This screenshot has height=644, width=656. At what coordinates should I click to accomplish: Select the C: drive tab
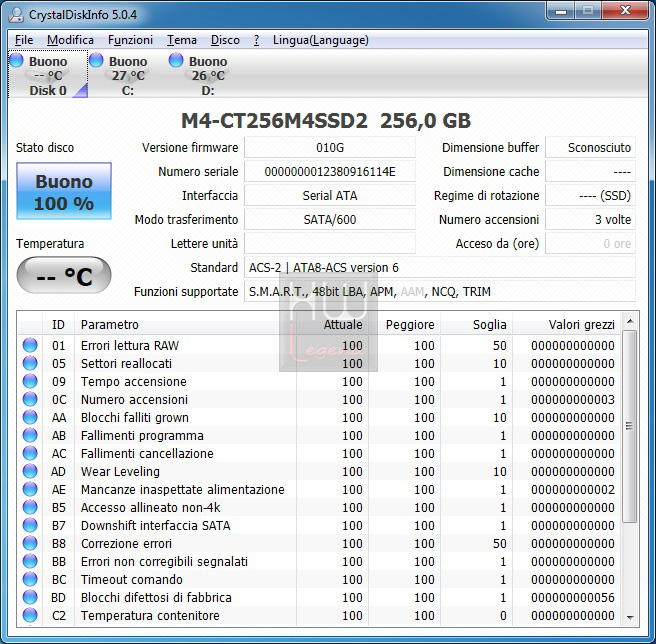coord(128,74)
